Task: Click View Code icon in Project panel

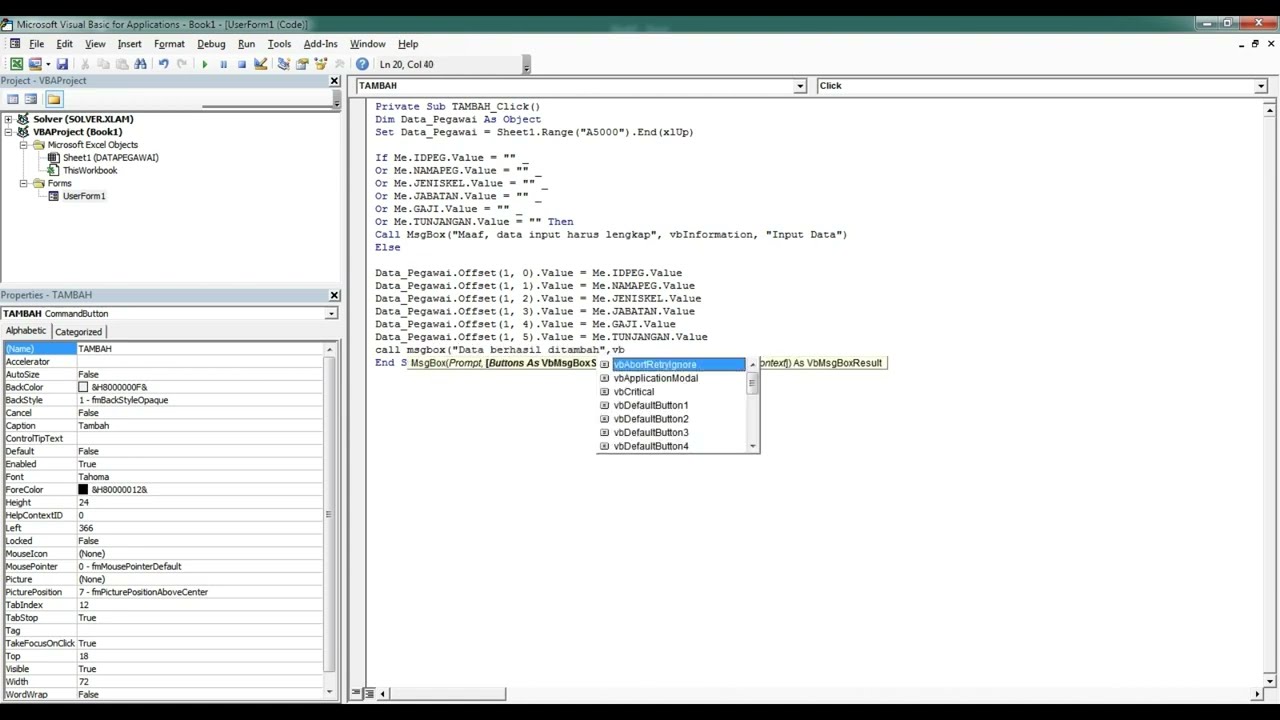Action: tap(13, 99)
